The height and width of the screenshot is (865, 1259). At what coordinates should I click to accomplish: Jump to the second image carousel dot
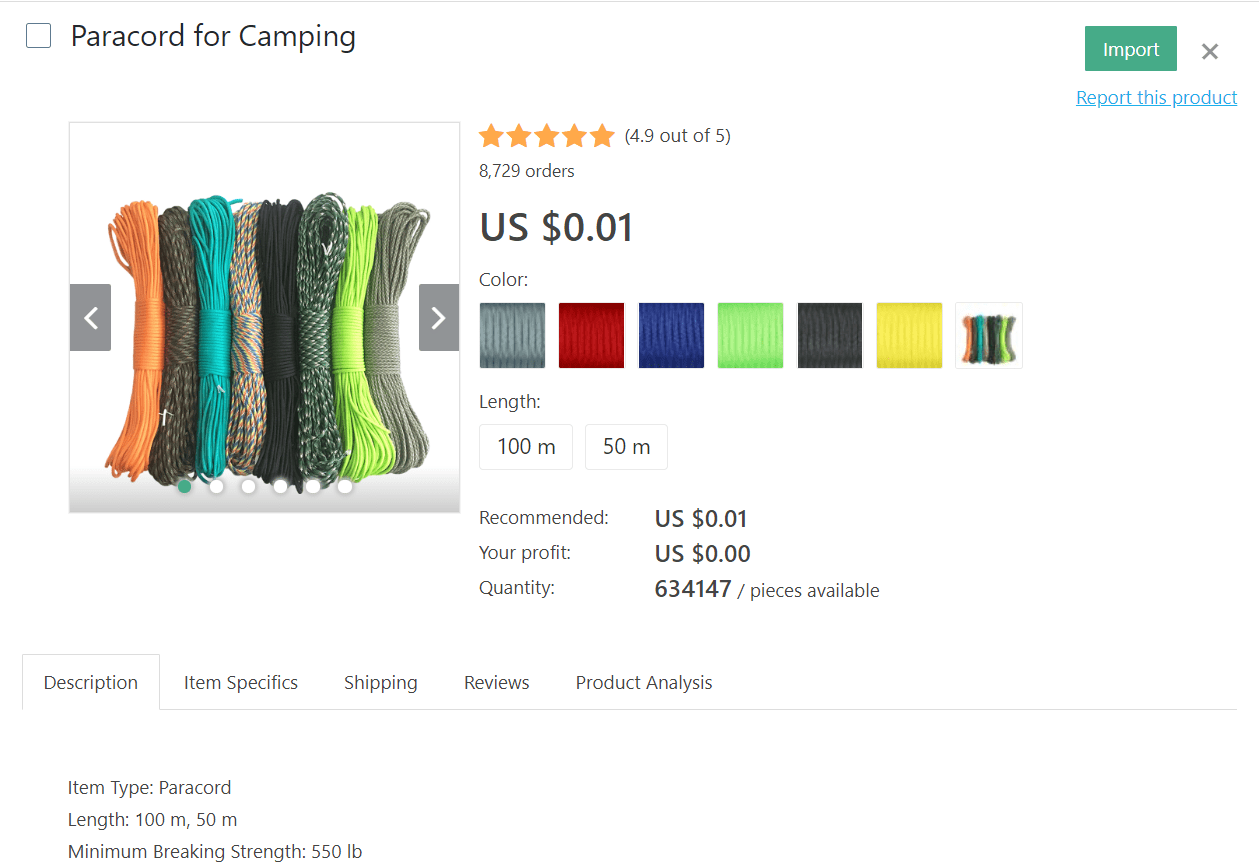tap(216, 487)
